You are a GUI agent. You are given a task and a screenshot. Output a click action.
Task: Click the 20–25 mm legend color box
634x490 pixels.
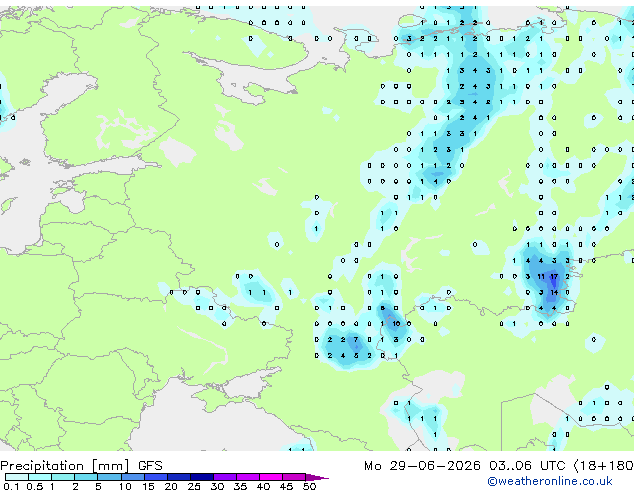(179, 477)
